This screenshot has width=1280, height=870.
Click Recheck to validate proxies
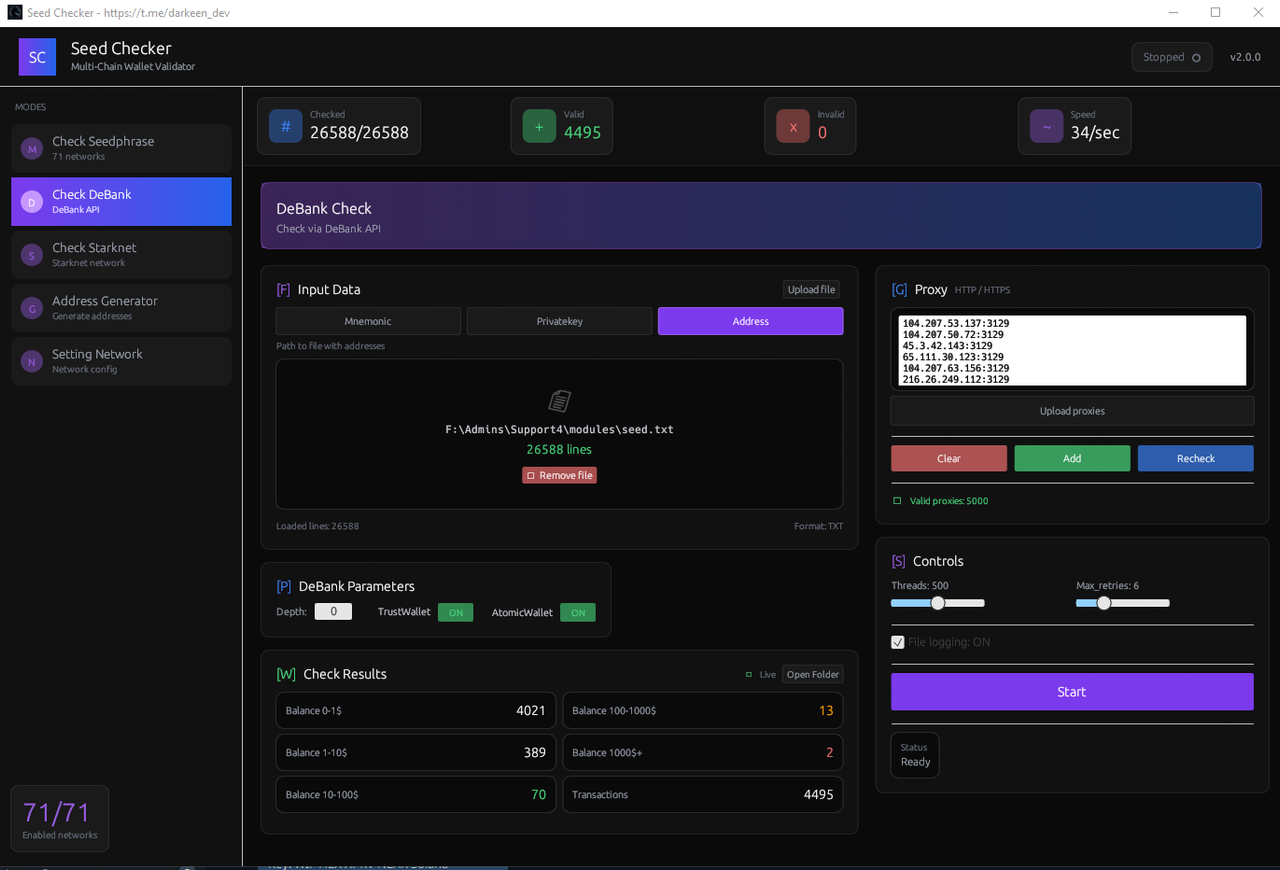click(x=1195, y=458)
